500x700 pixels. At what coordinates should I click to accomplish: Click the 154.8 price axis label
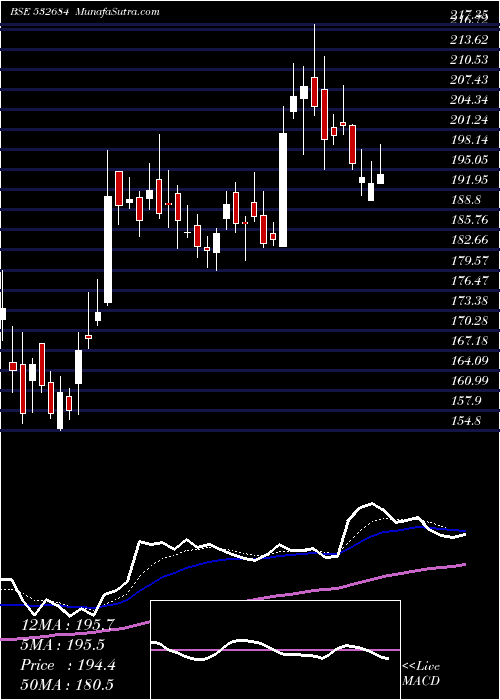[467, 421]
